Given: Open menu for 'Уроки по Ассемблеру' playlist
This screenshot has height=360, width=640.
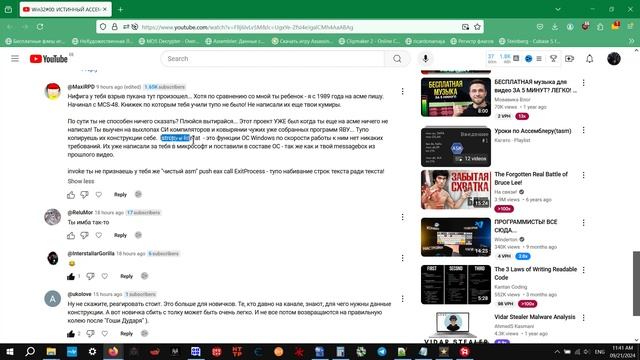Looking at the screenshot, I should 584,130.
